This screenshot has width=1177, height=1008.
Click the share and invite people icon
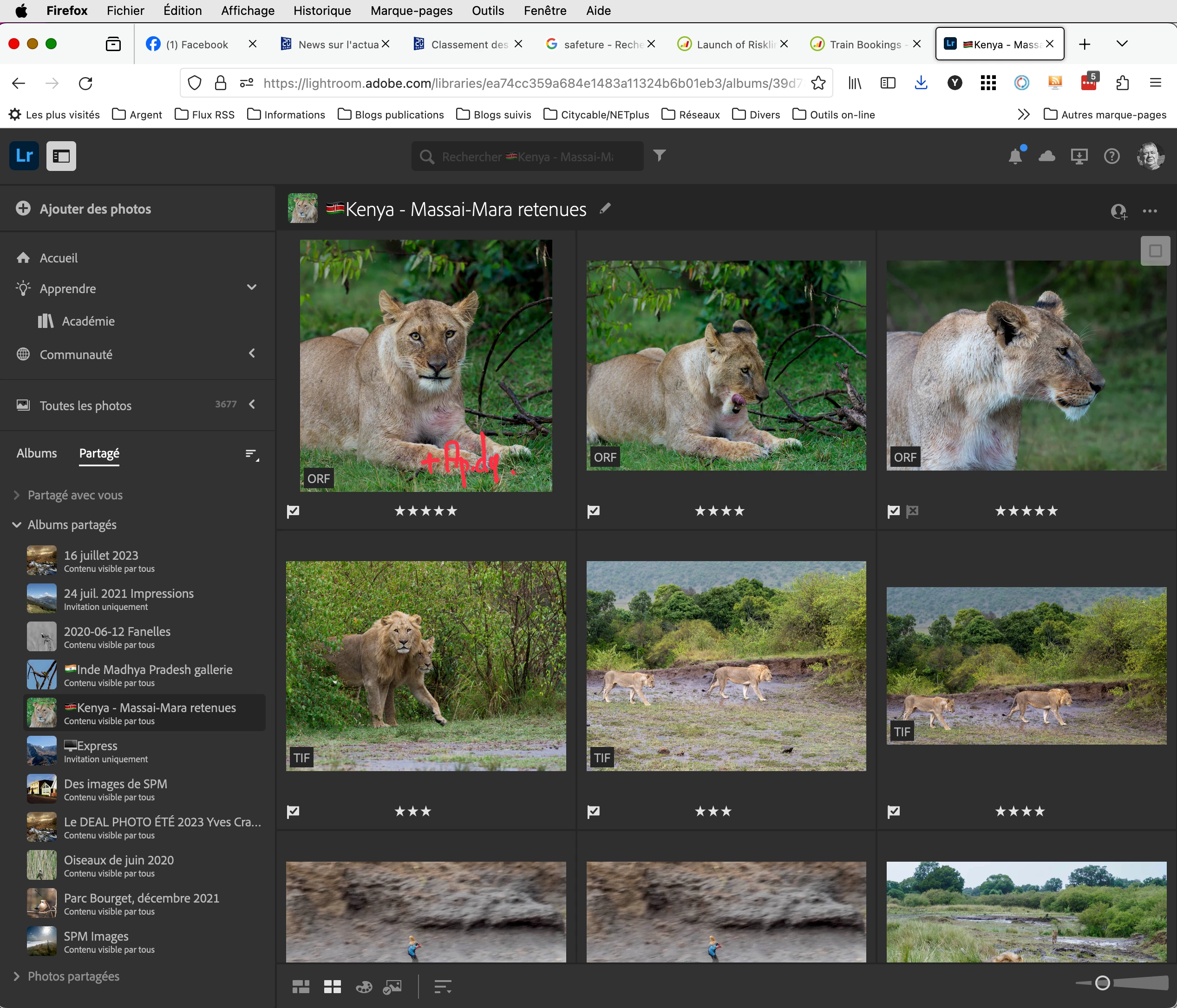click(x=1118, y=211)
